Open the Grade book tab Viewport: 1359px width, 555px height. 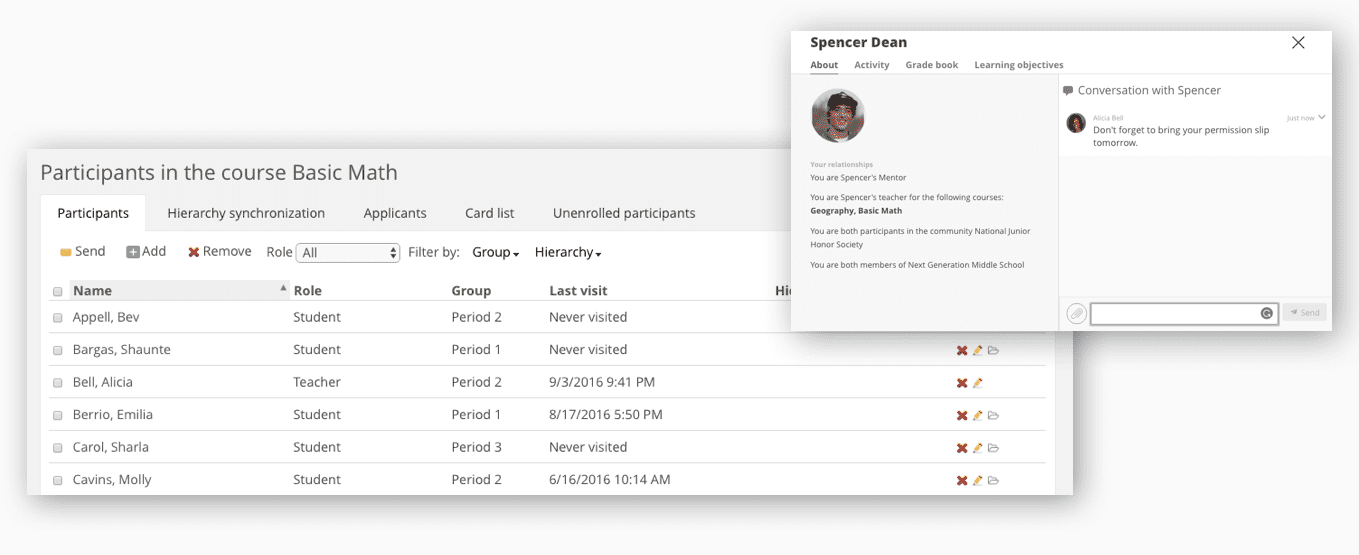[931, 65]
